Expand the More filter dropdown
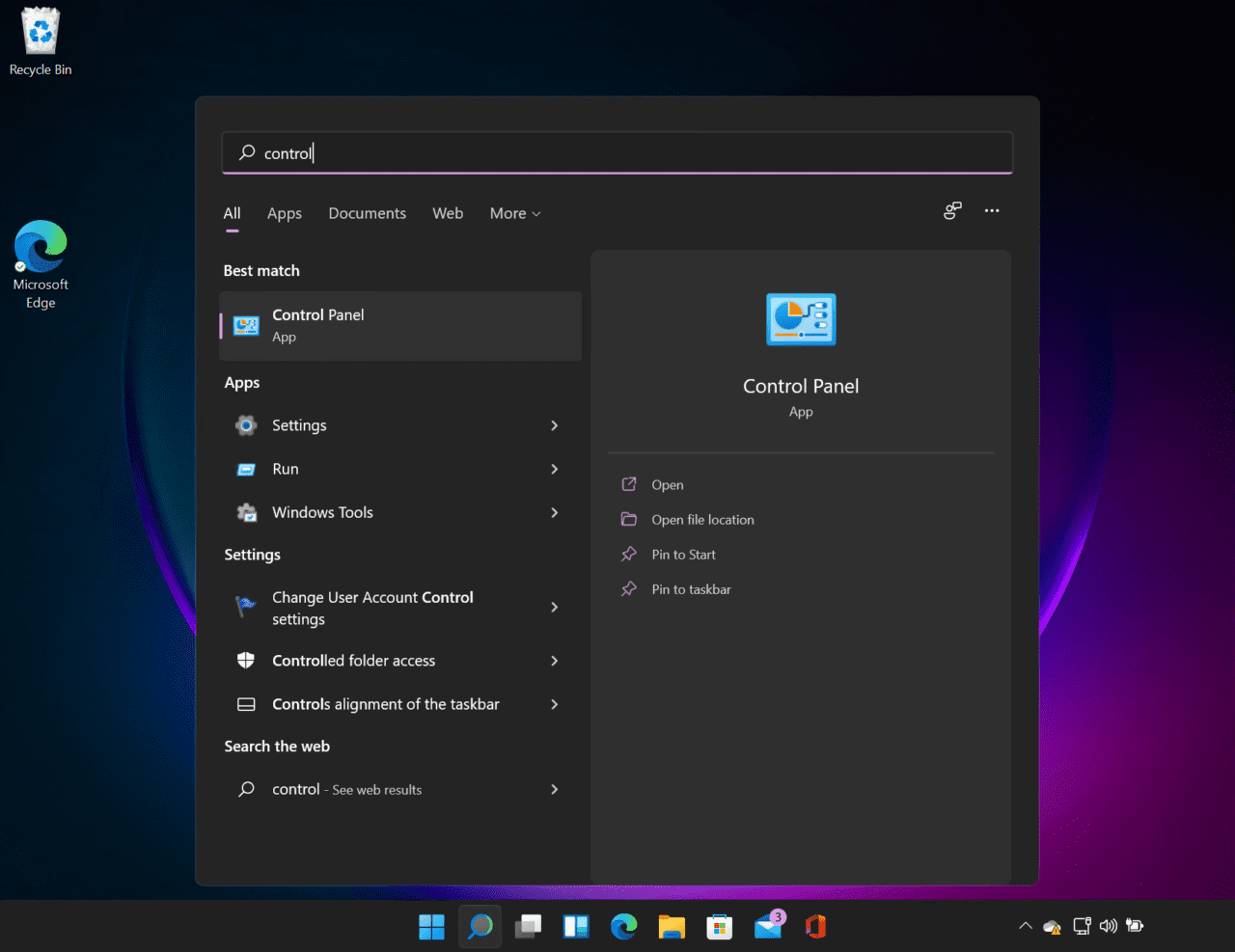 514,213
